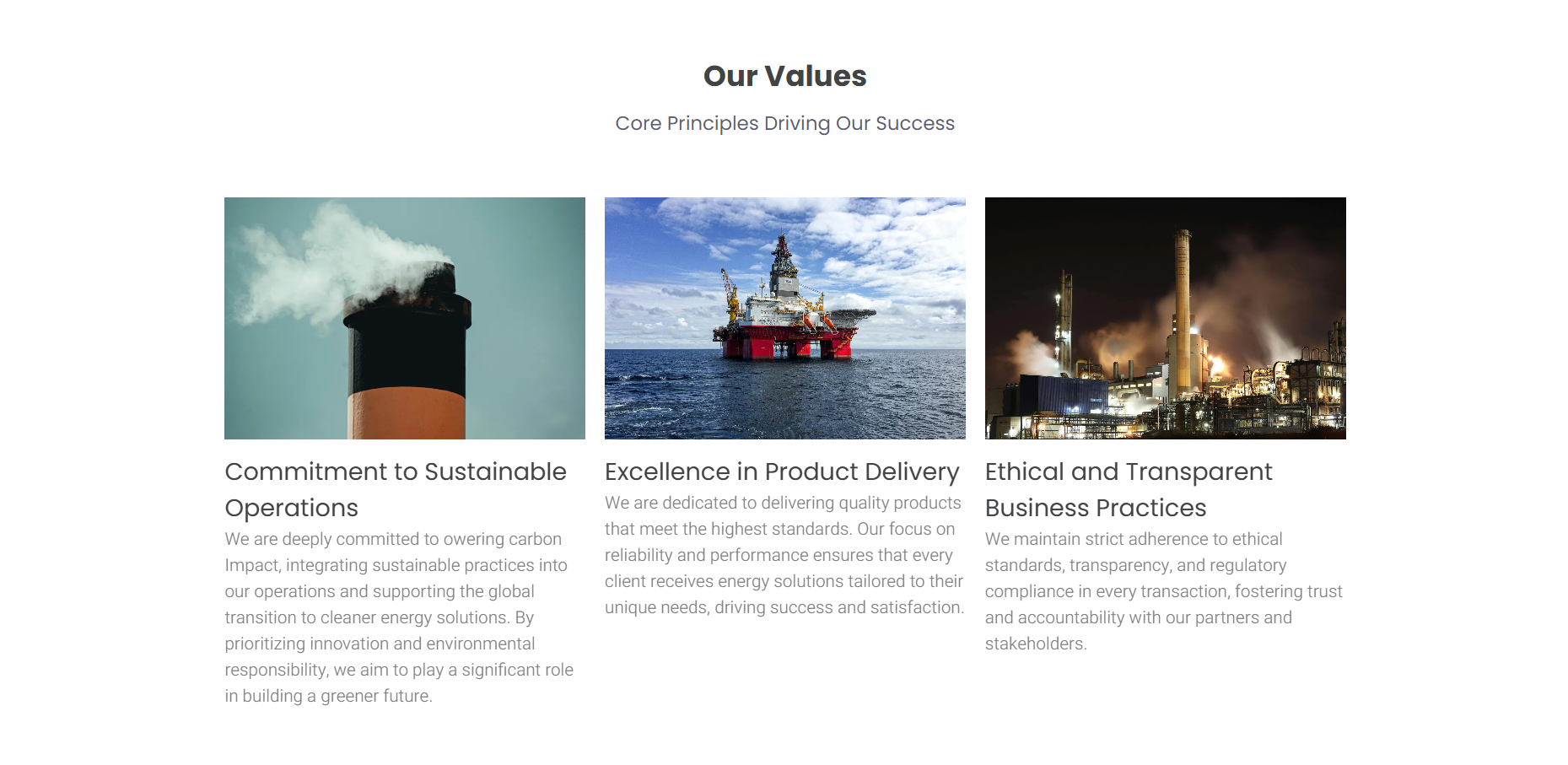The image size is (1568, 765).
Task: Click the white smoke plume in chimney photo
Action: click(x=312, y=261)
